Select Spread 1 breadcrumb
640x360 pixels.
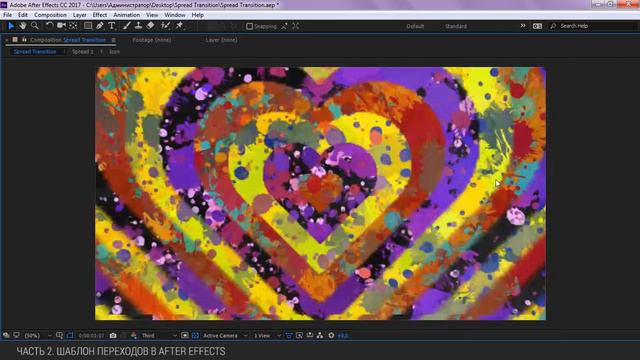tap(83, 52)
